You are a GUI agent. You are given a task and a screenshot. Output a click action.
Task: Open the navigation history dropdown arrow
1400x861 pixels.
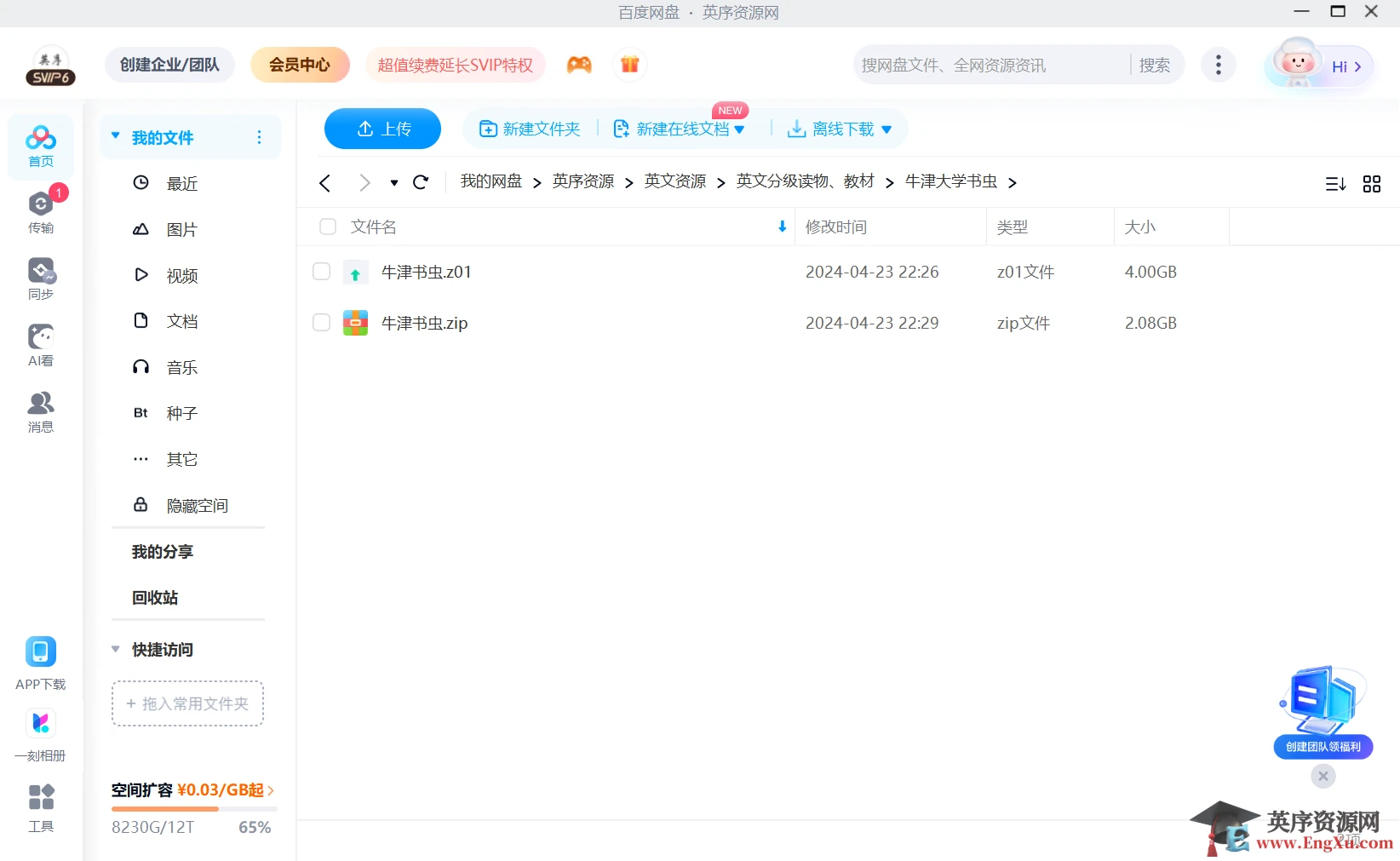click(394, 183)
